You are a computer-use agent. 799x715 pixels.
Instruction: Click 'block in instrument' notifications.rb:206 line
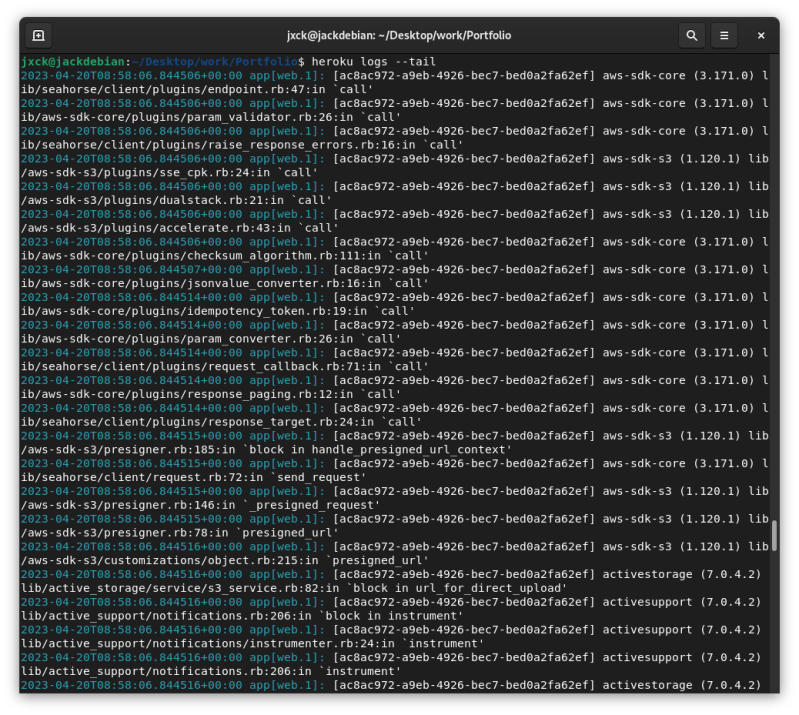point(242,616)
